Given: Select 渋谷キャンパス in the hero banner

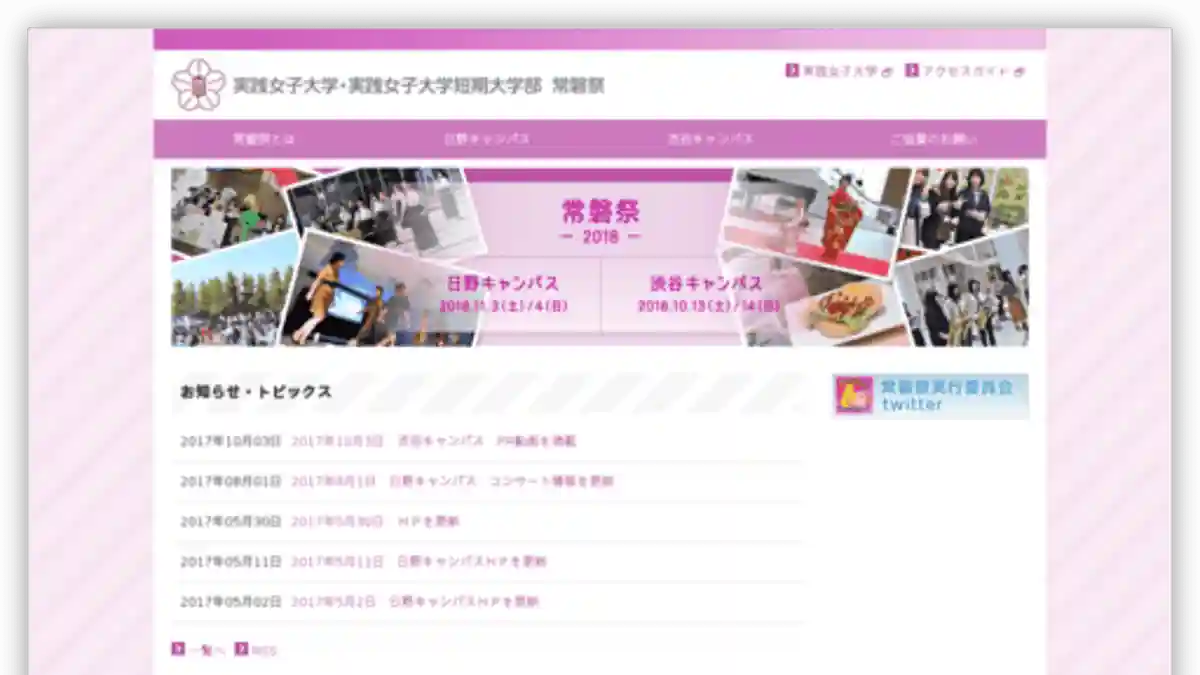Looking at the screenshot, I should click(x=706, y=293).
